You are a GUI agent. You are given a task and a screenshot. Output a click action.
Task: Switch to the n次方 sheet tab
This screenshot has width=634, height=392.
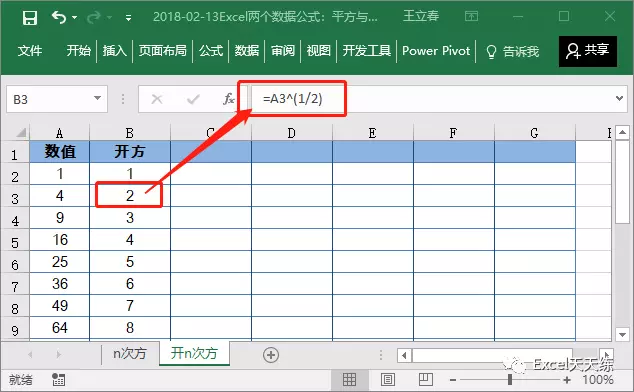(130, 354)
